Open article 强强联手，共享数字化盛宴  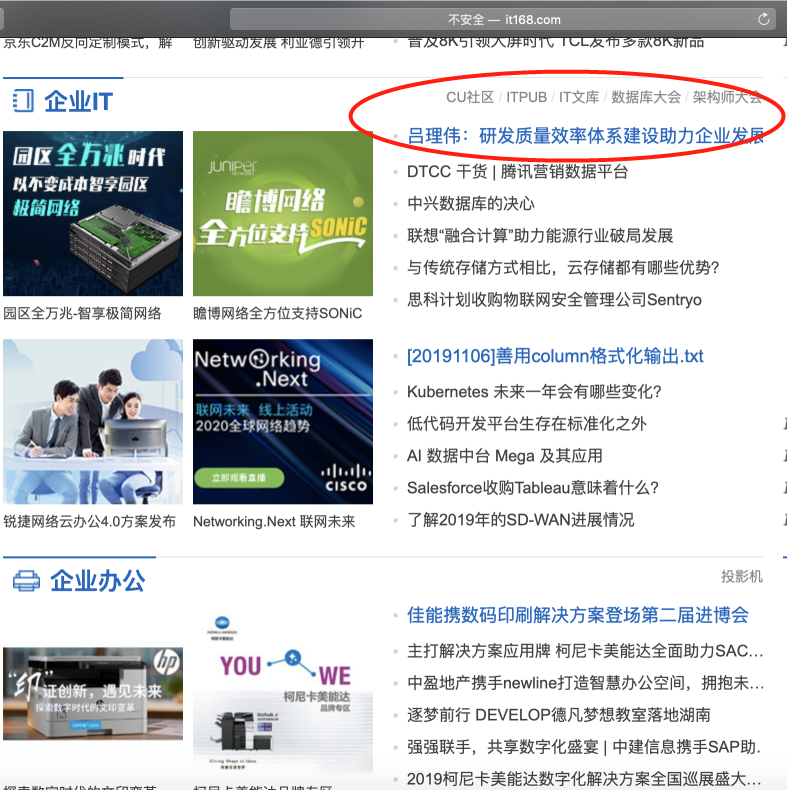(x=584, y=747)
